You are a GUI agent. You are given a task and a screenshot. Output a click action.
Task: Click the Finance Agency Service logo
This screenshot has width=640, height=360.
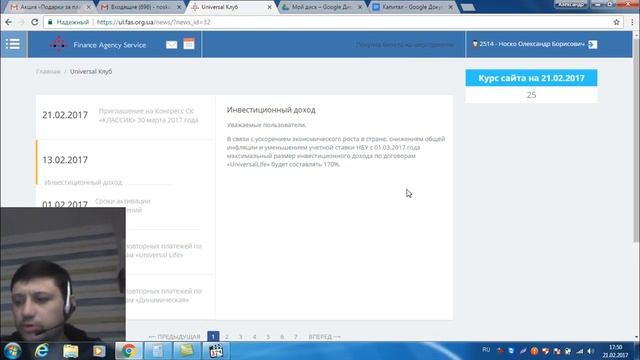[x=98, y=44]
